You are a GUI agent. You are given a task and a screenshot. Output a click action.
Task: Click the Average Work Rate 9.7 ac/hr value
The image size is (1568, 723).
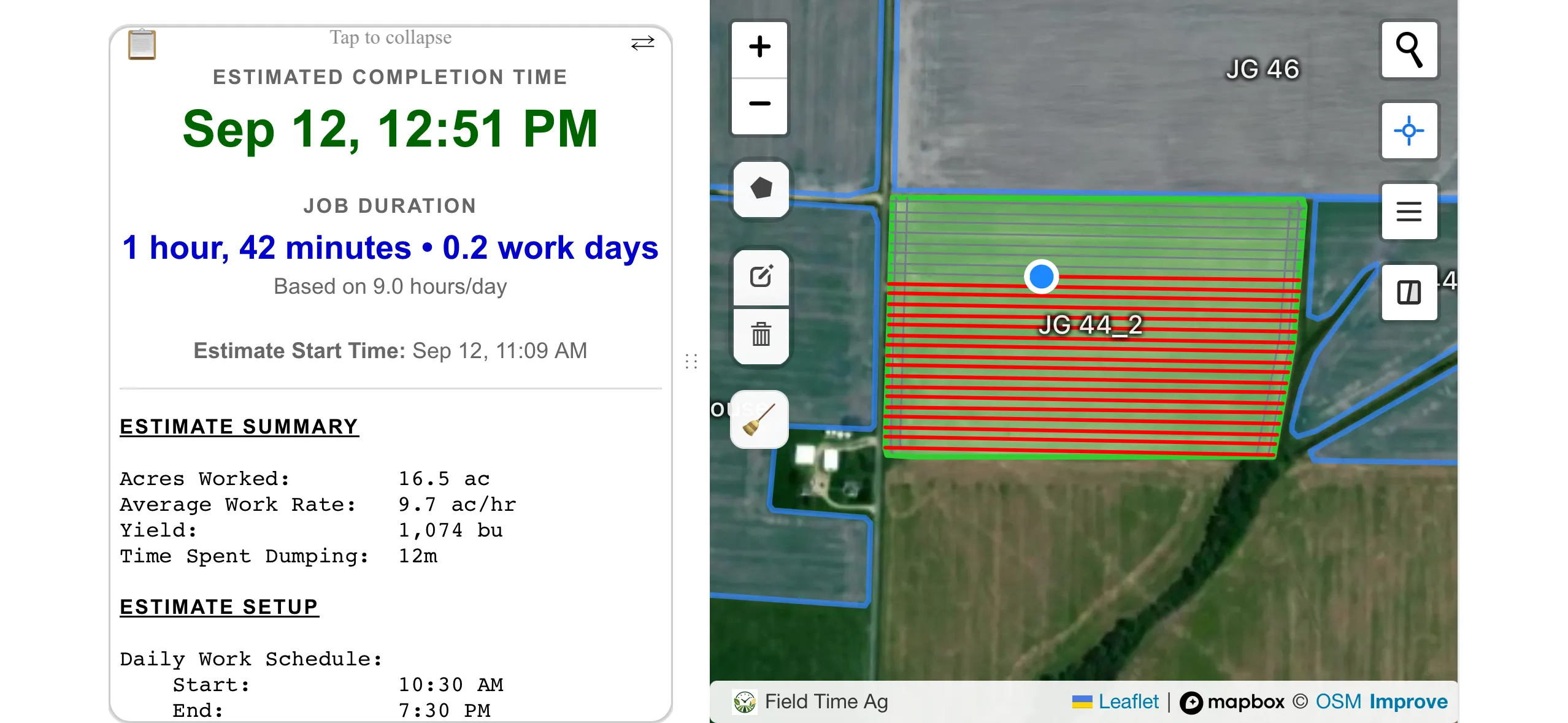(x=457, y=505)
